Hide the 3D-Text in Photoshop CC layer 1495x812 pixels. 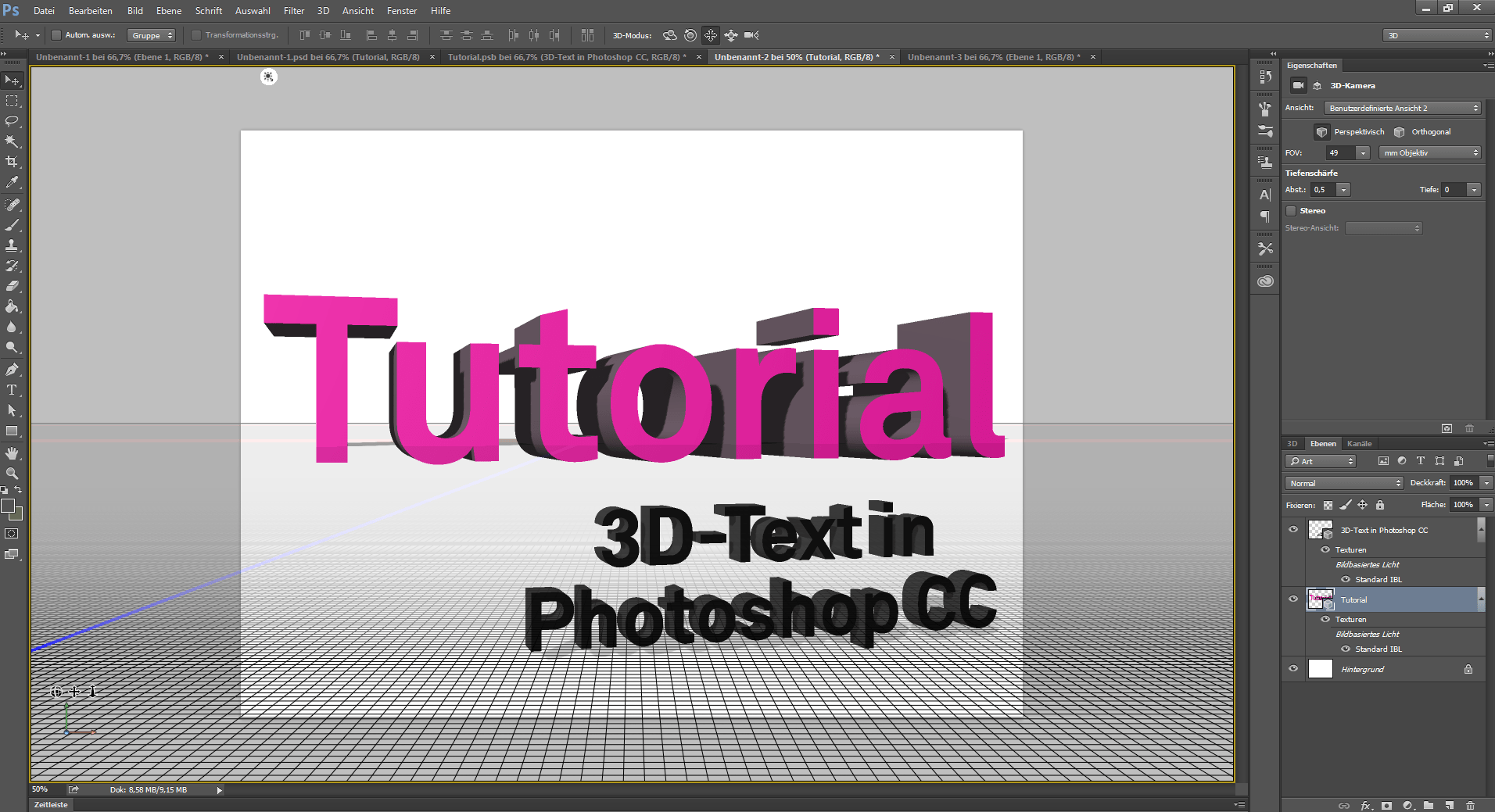[x=1293, y=530]
